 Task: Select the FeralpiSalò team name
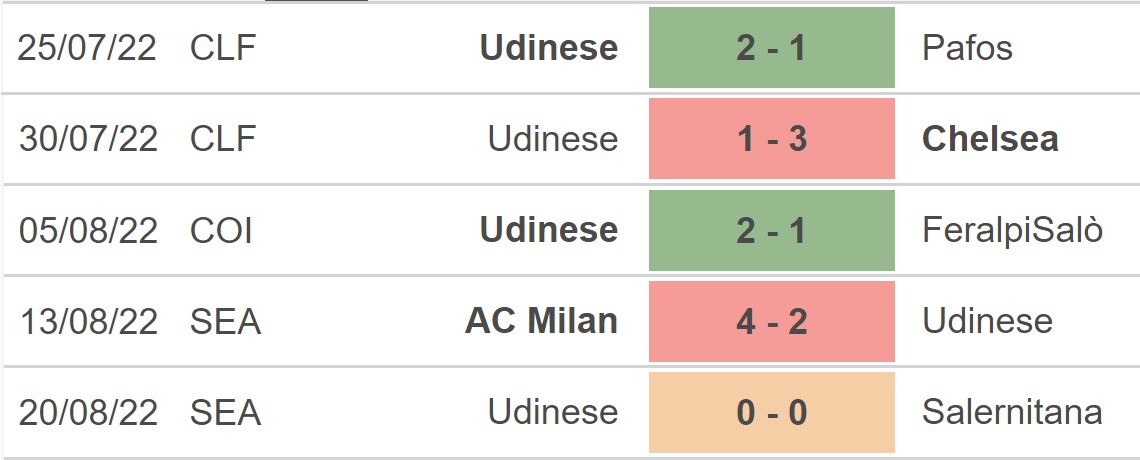tap(1012, 230)
